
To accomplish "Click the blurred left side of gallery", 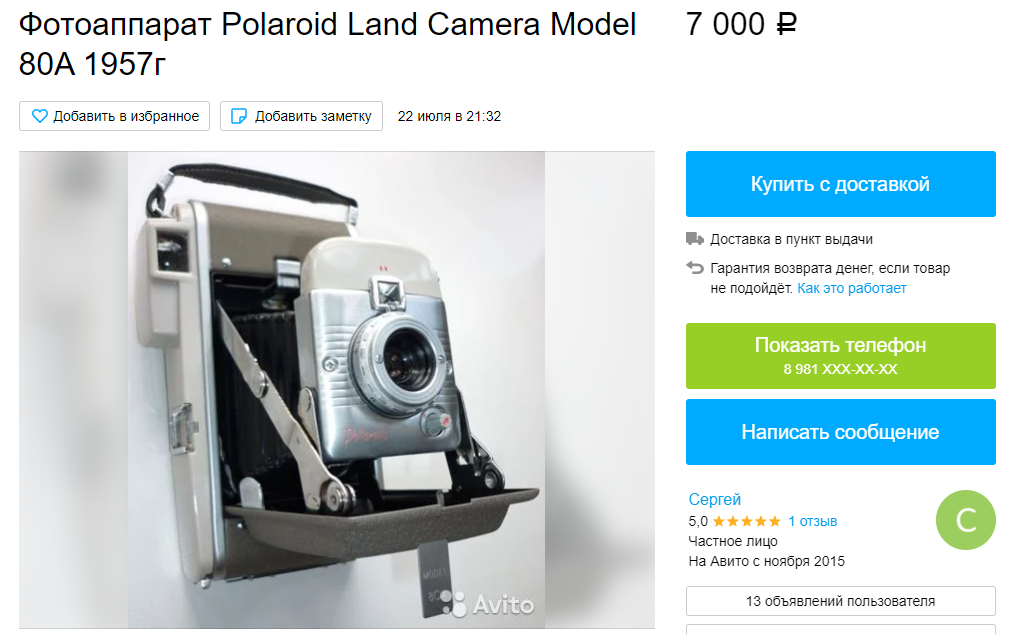I will (73, 390).
